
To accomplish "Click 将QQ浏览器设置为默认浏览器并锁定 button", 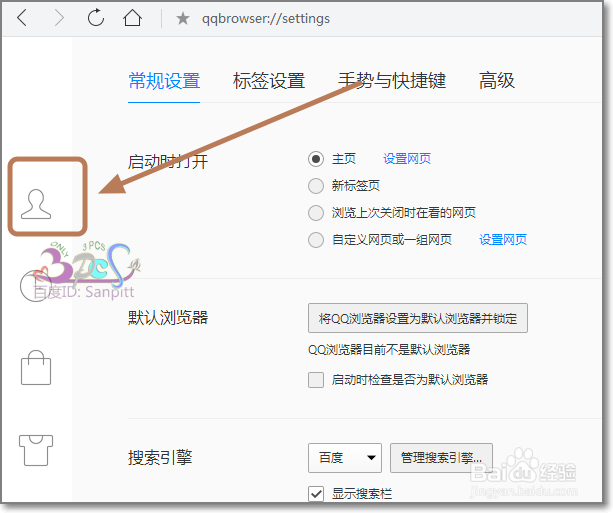I will coord(418,318).
